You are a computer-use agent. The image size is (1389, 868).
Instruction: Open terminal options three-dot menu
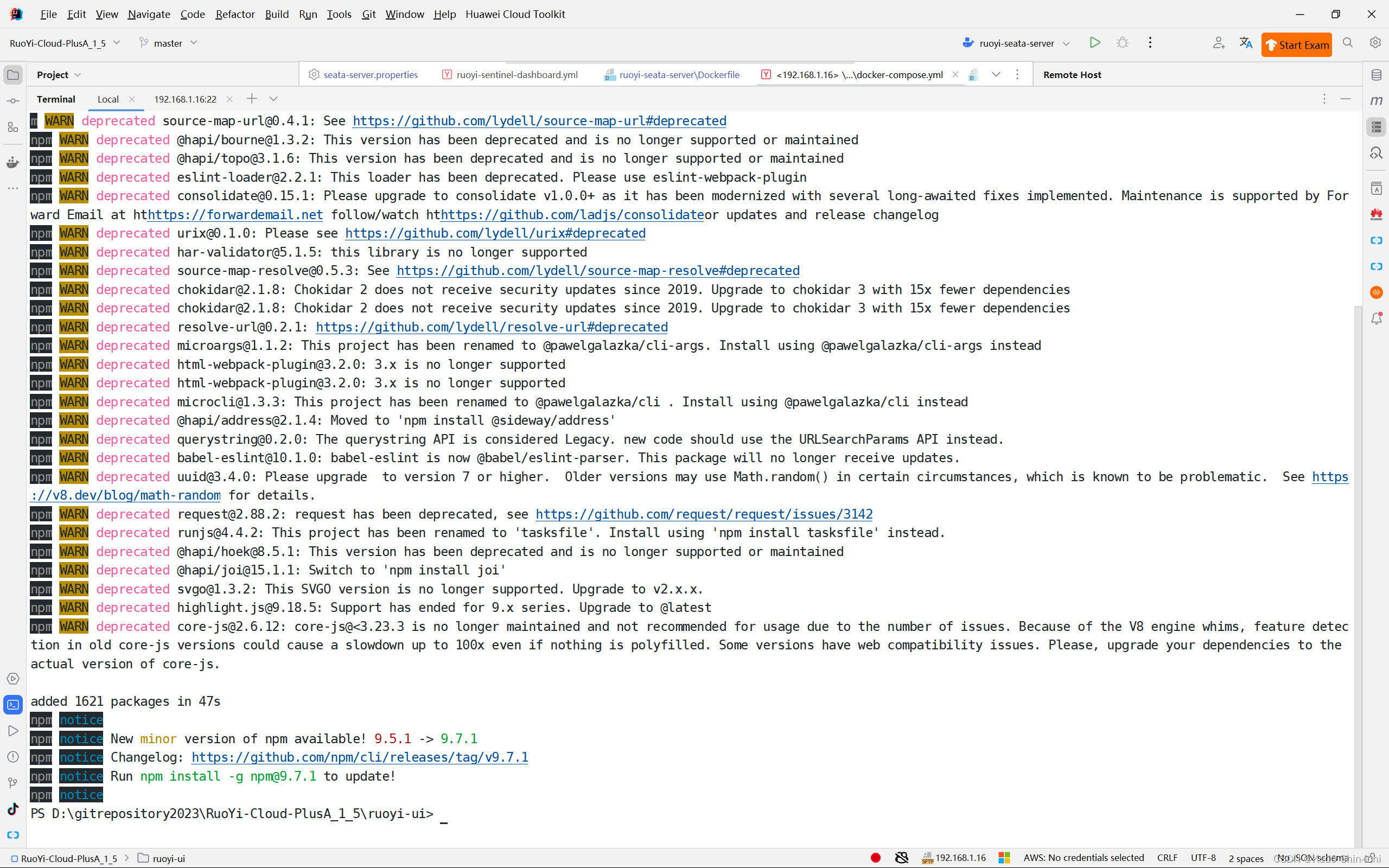pyautogui.click(x=1324, y=99)
